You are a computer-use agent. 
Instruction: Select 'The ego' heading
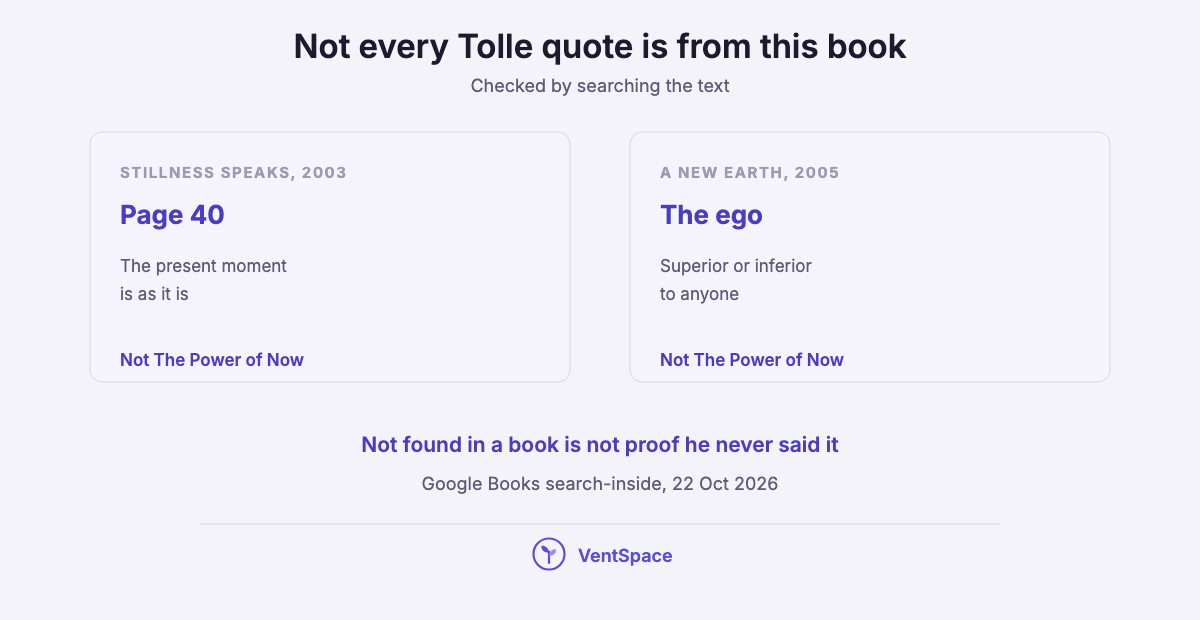tap(711, 215)
